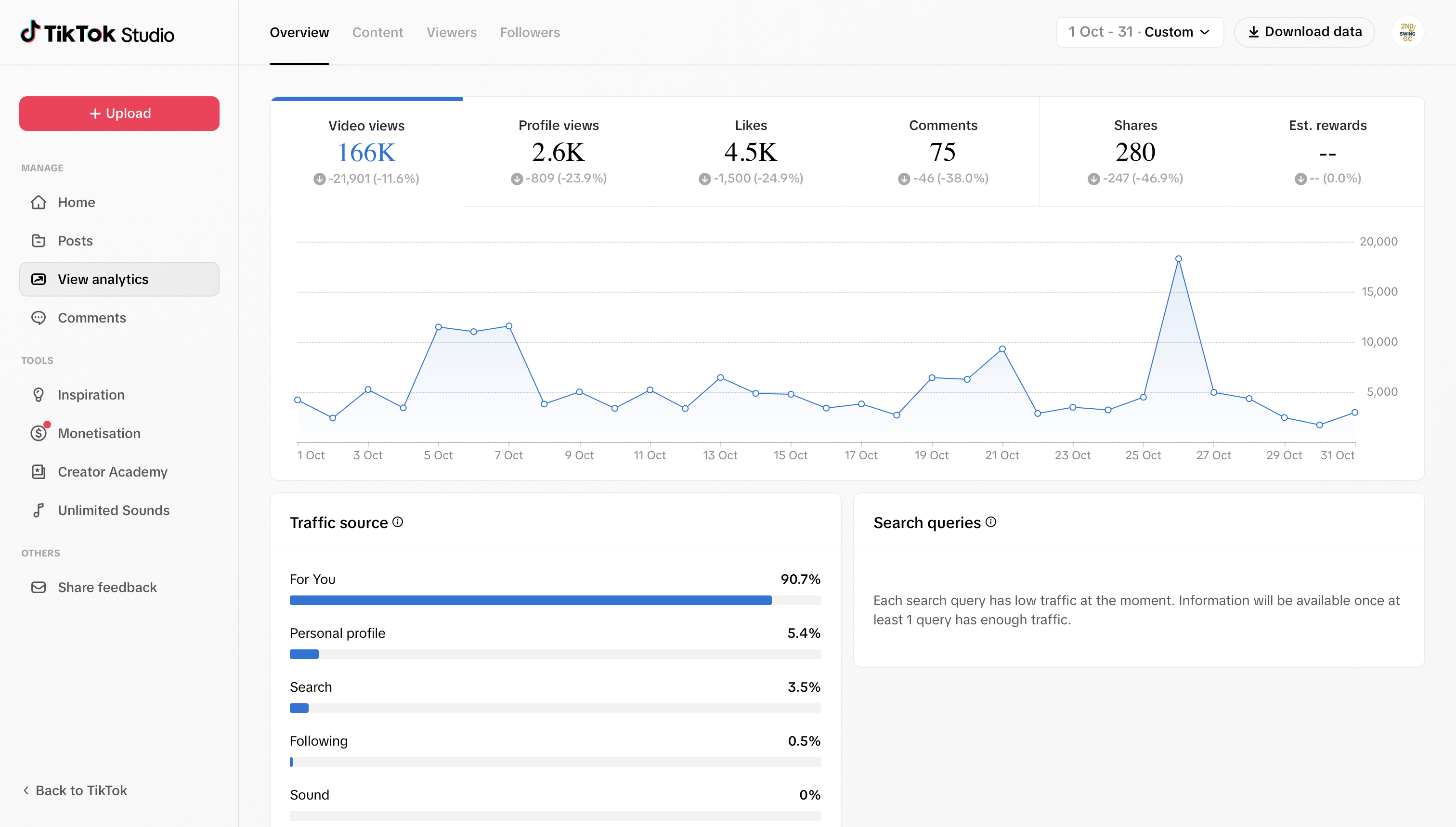Click Share feedback envelope icon

tap(39, 587)
